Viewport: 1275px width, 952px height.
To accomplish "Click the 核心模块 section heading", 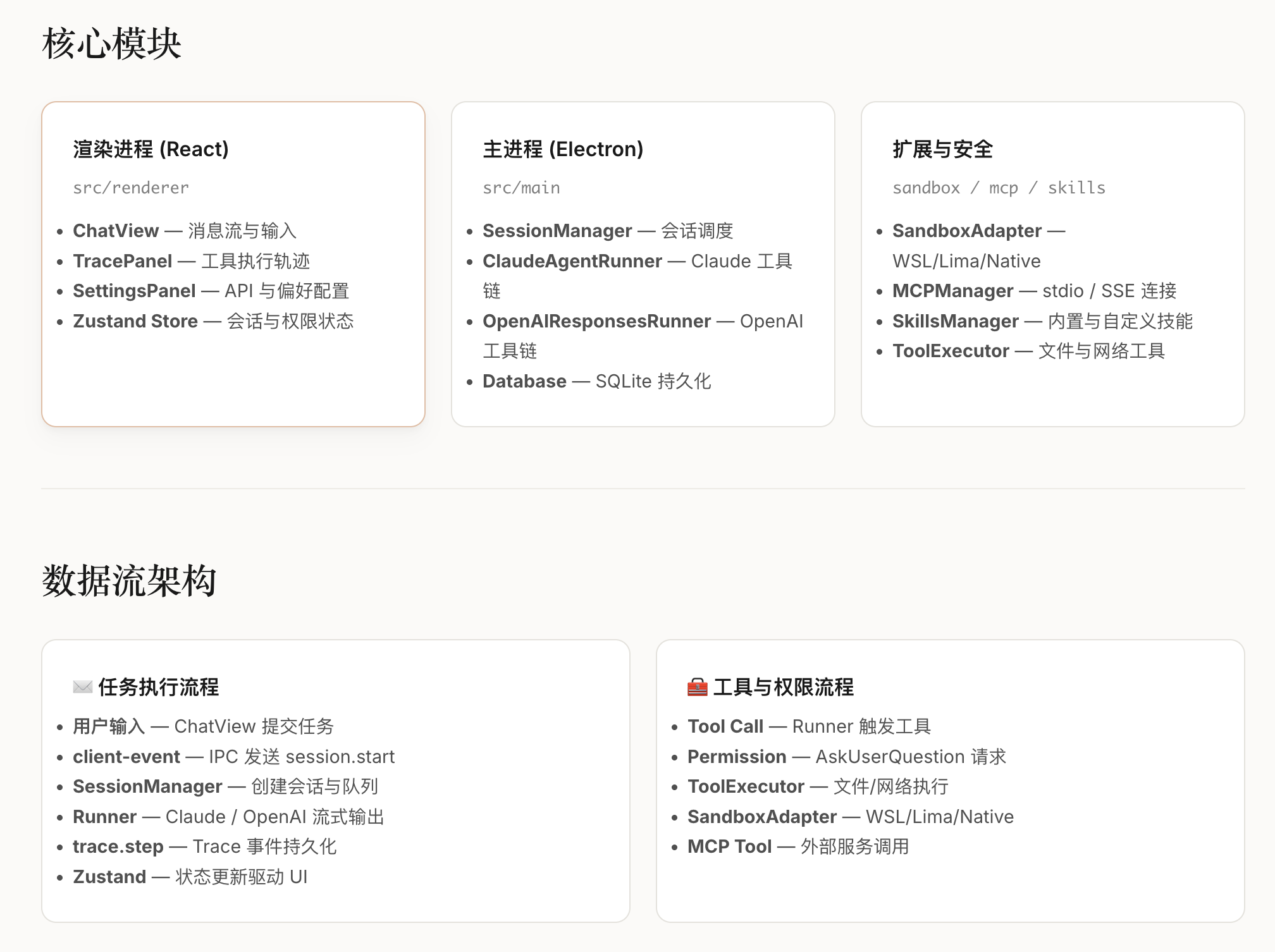I will 111,44.
